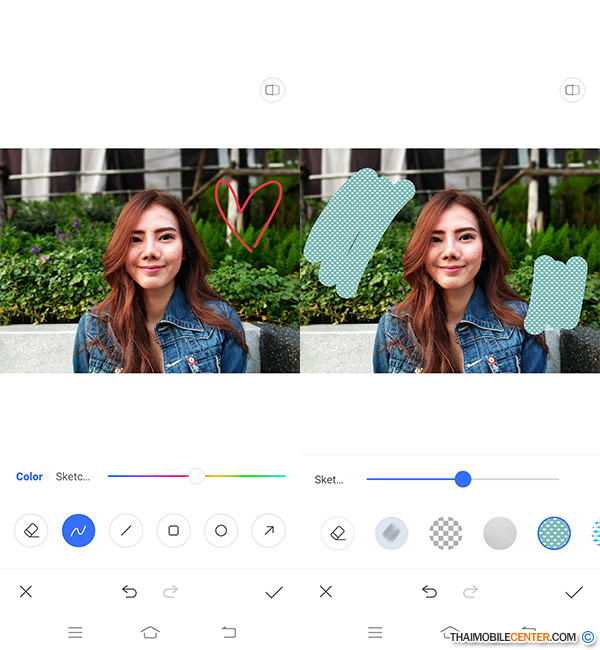Select the gray blur mosaic brush
Viewport: 600px width, 650px height.
[x=391, y=533]
